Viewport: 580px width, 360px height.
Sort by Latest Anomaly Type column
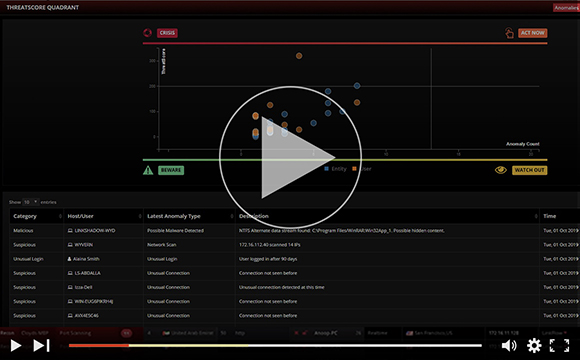point(189,216)
